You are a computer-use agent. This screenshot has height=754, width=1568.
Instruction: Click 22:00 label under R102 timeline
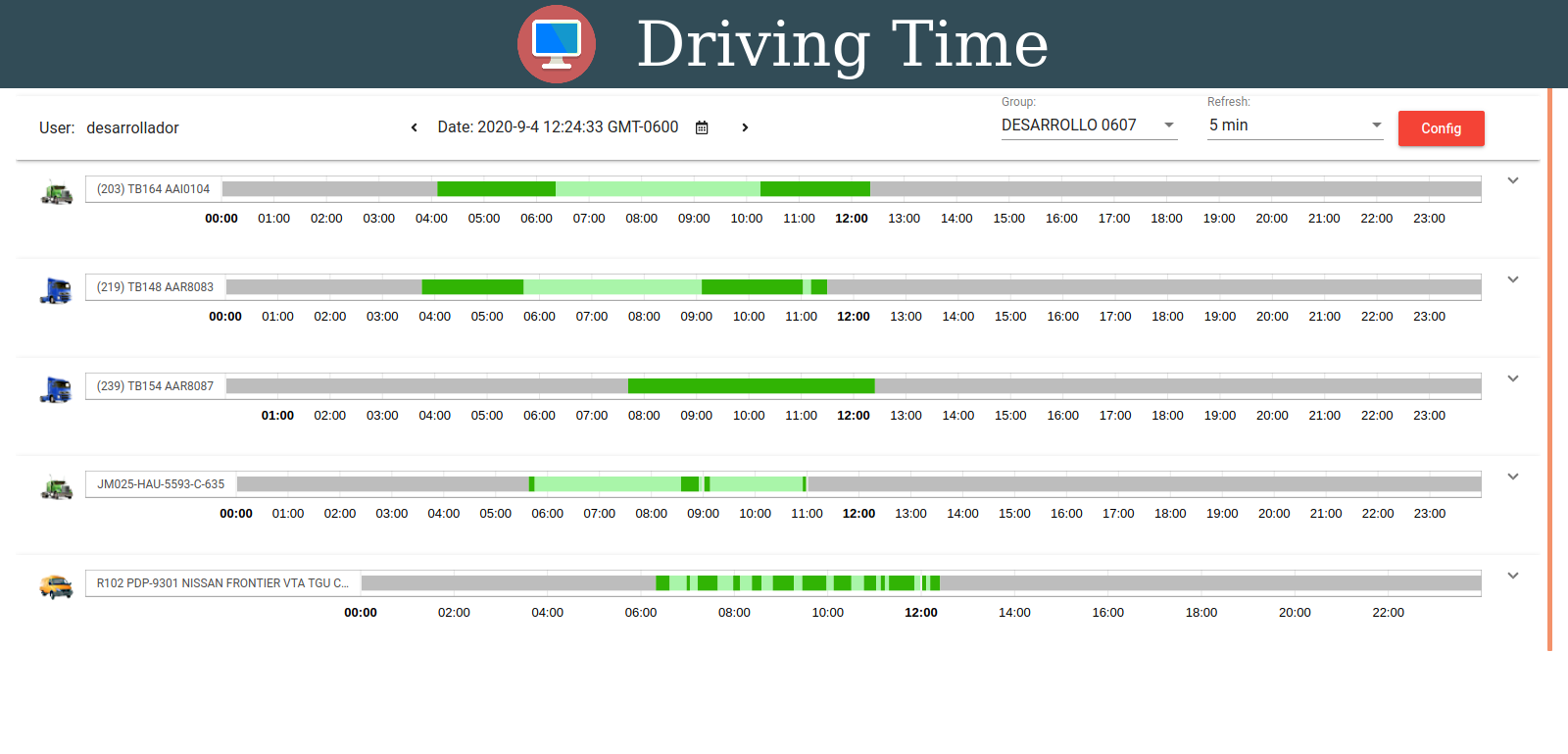(1388, 613)
